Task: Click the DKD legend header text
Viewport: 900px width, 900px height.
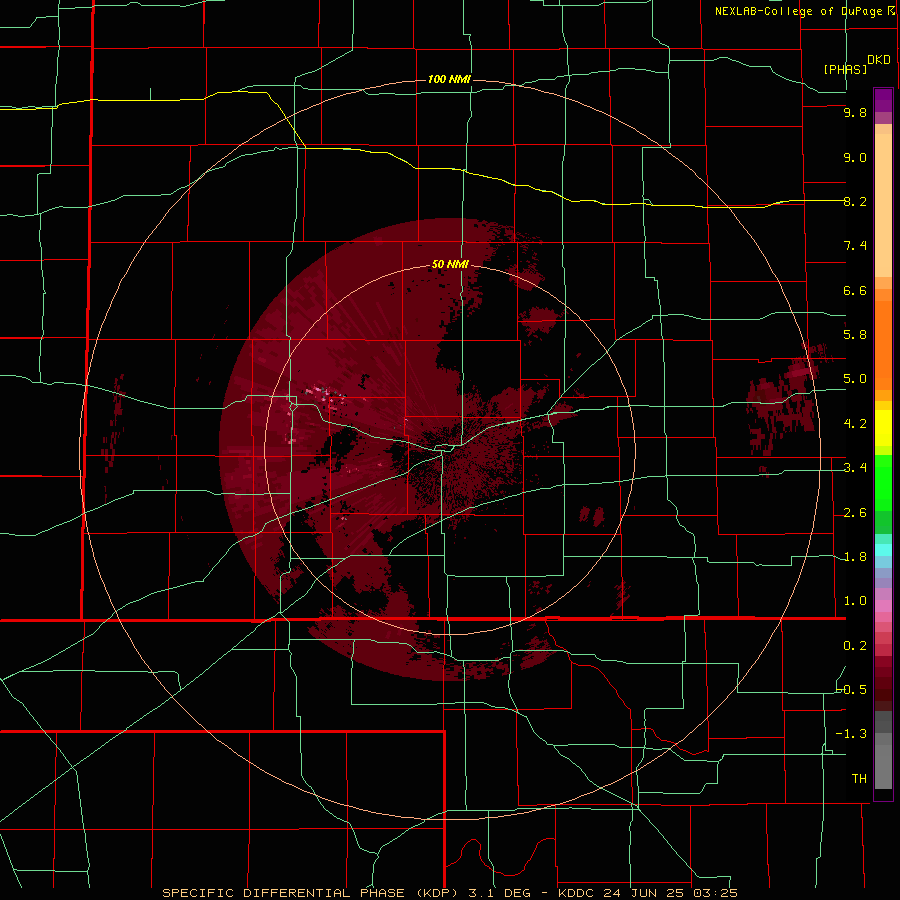Action: [879, 60]
